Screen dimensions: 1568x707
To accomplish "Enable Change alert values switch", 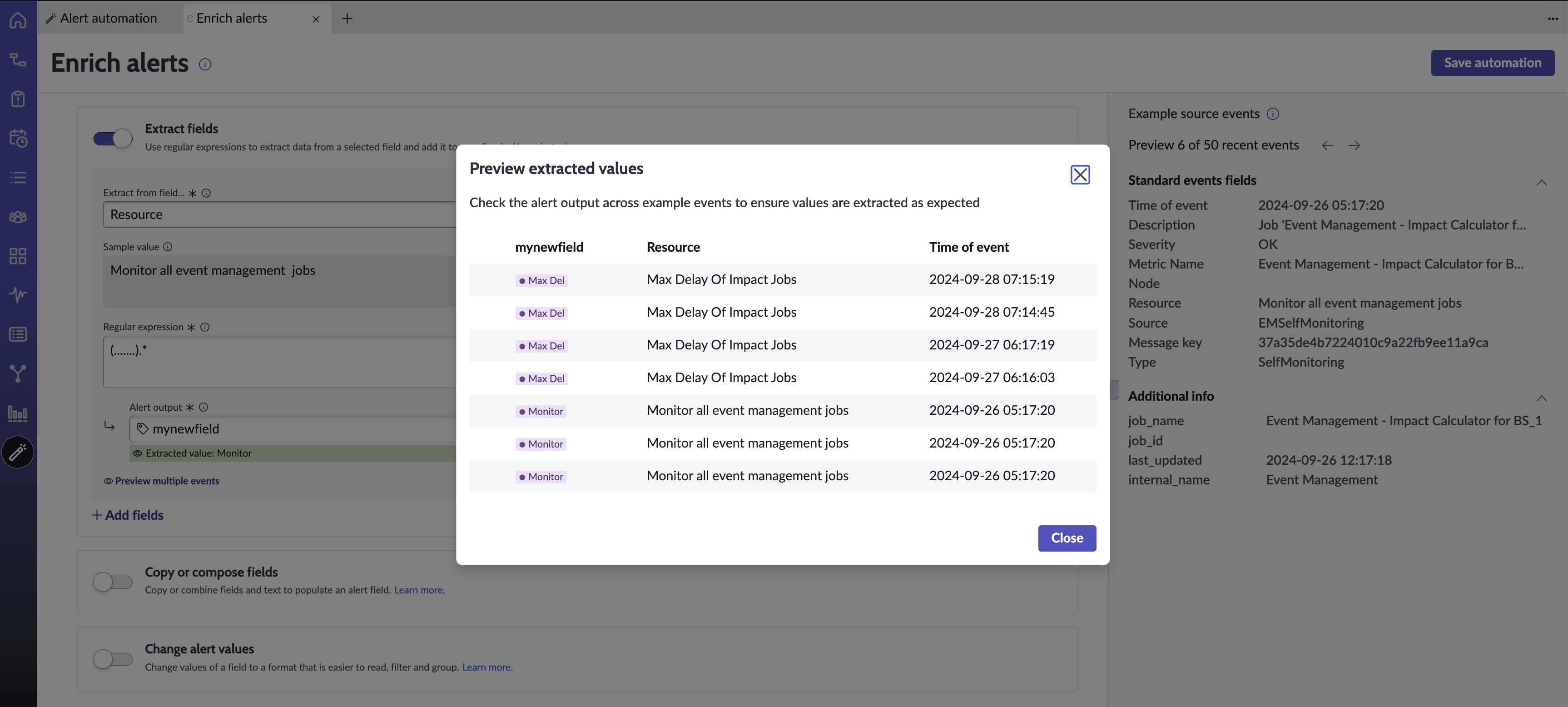I will 113,659.
